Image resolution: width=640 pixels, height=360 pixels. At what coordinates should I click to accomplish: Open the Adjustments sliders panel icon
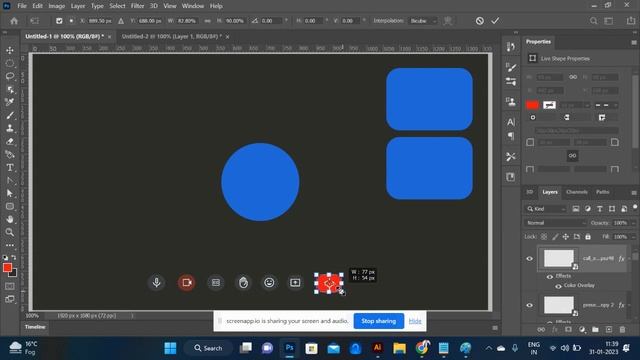tap(511, 81)
